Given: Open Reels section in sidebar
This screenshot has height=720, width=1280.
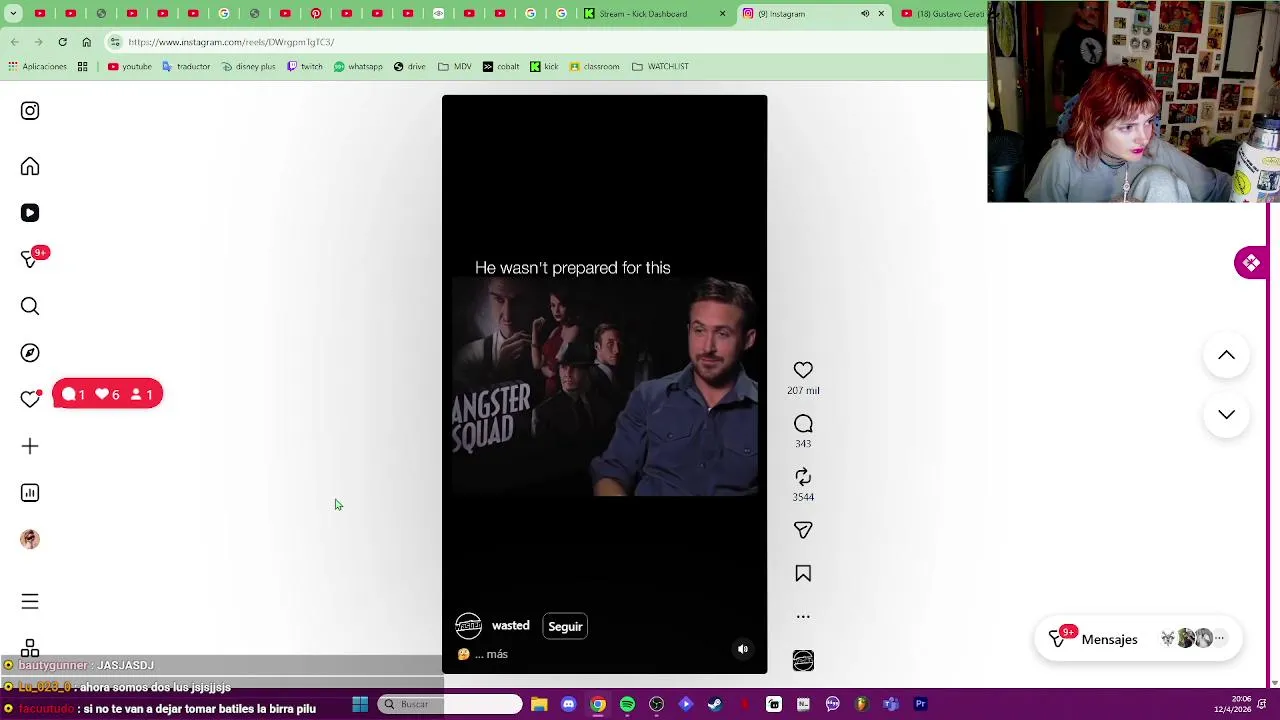Looking at the screenshot, I should (30, 213).
